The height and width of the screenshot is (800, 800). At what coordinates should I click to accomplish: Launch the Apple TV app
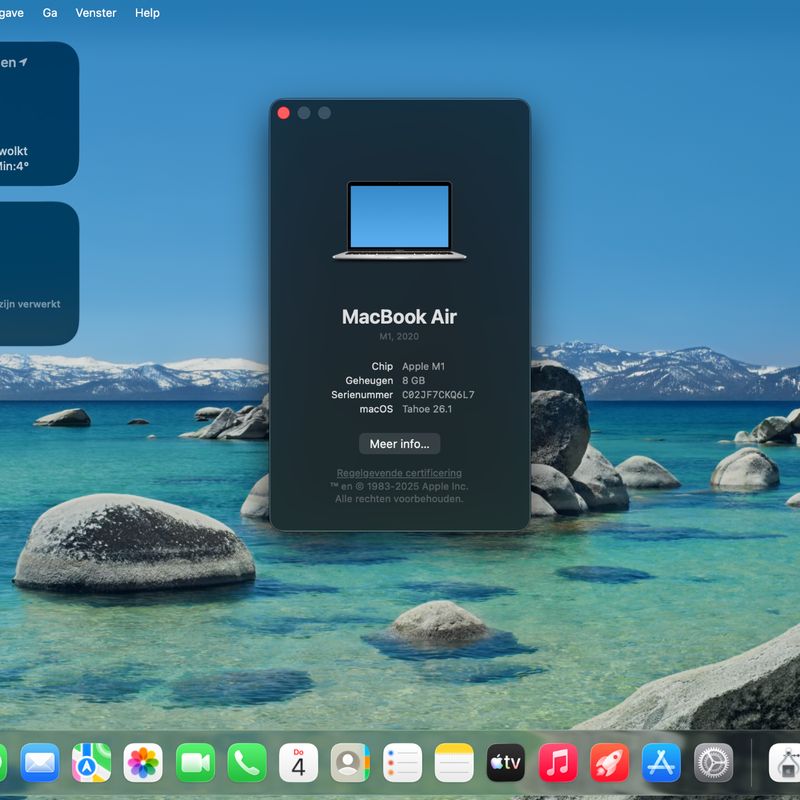tap(506, 763)
